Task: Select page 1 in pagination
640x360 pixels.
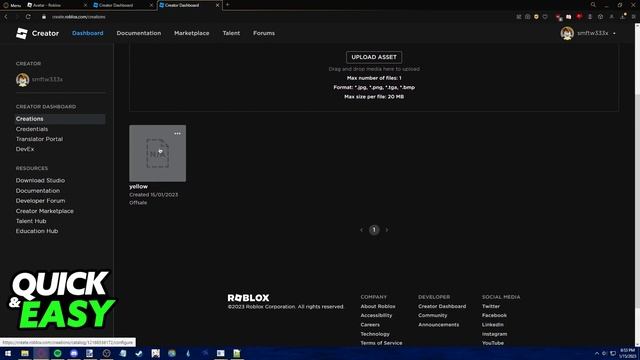Action: 374,230
